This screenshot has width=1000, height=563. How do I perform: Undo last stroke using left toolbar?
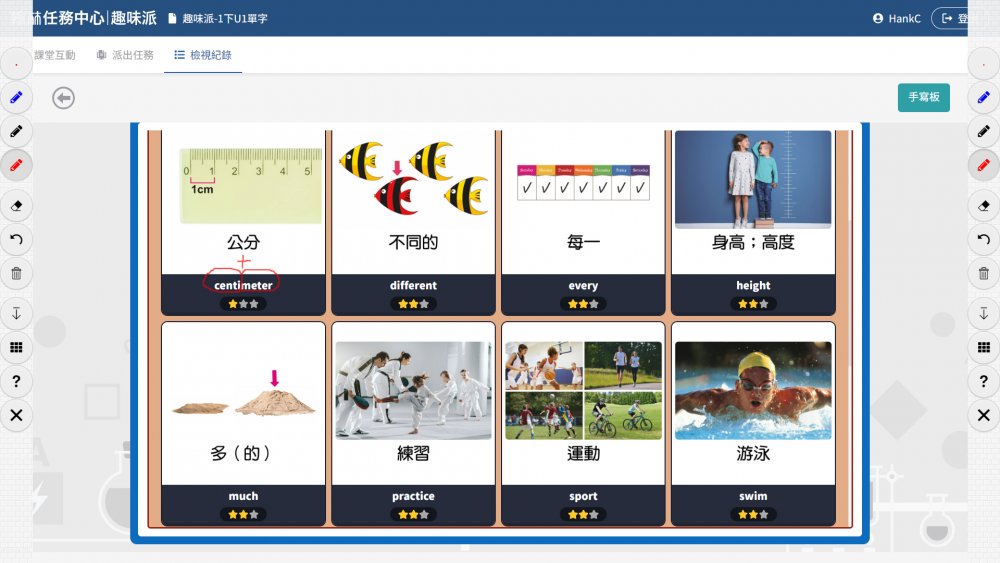pyautogui.click(x=16, y=239)
